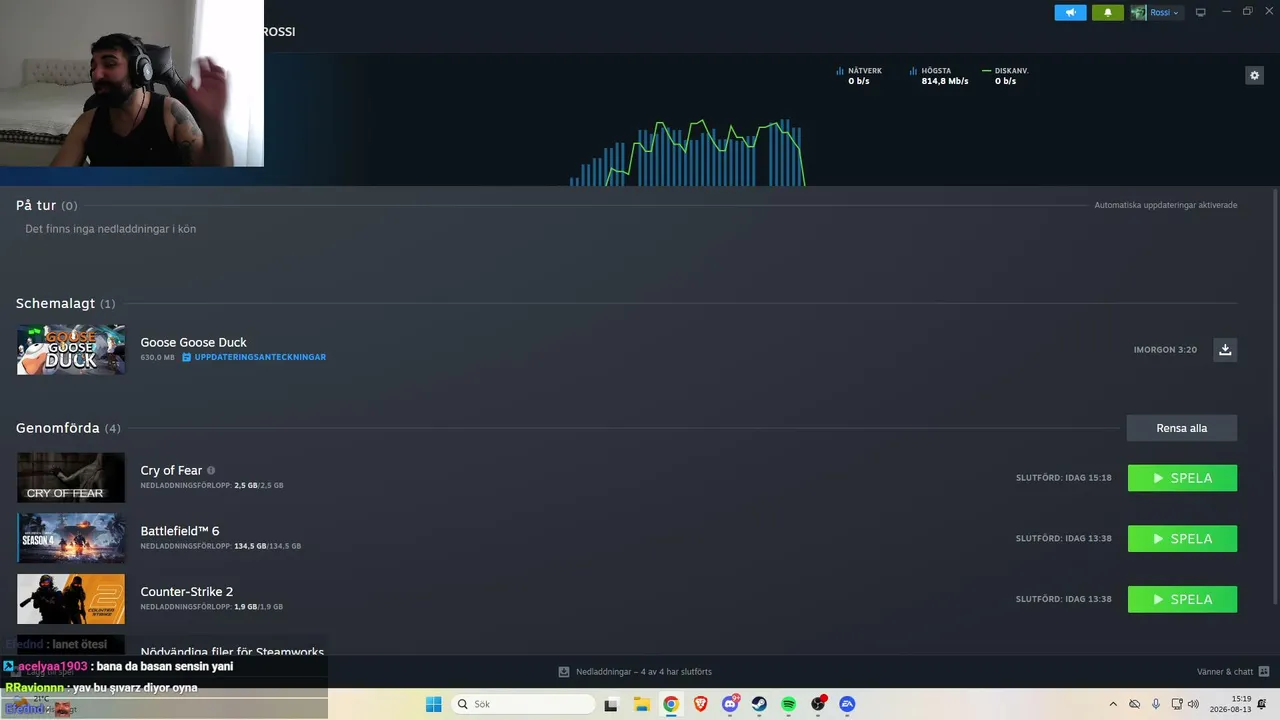Open Spotify from the taskbar
Image resolution: width=1280 pixels, height=720 pixels.
coord(789,704)
